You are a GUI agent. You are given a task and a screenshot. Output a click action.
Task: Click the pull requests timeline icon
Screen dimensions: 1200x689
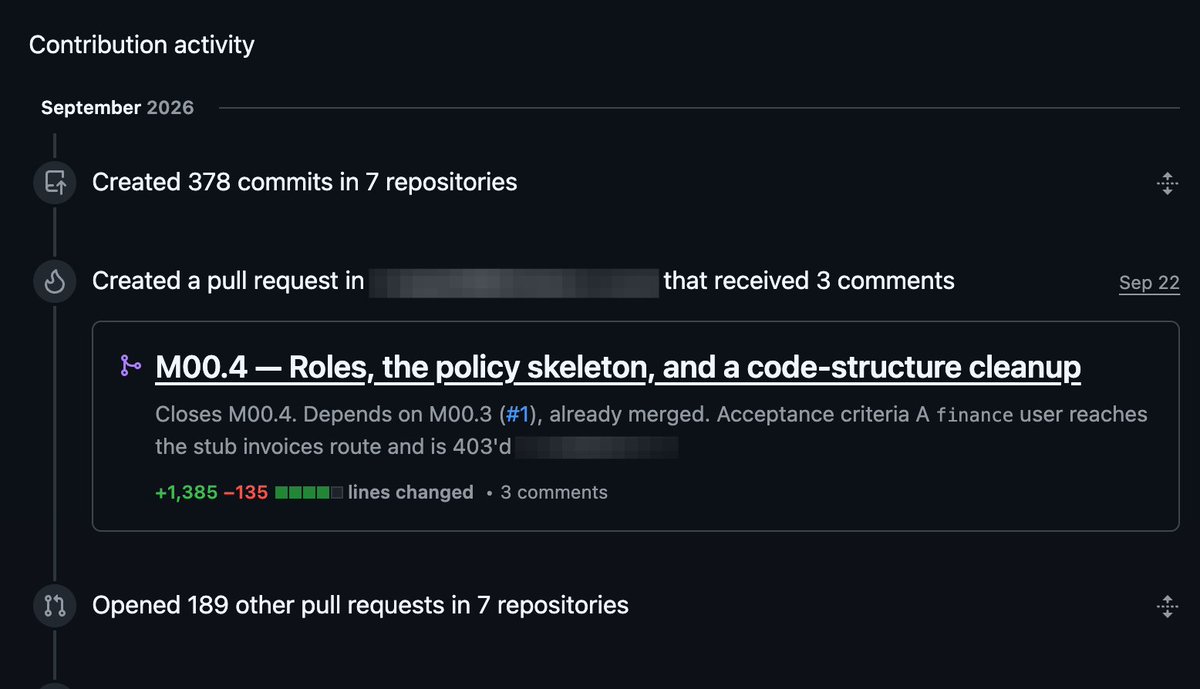(54, 605)
